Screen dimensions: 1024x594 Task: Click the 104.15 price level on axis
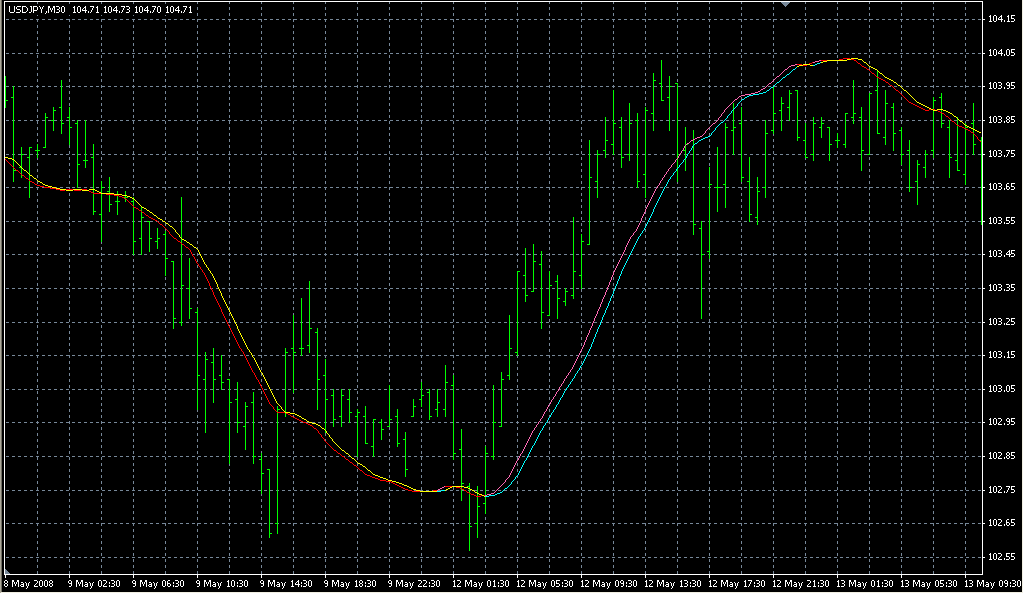[x=1002, y=19]
